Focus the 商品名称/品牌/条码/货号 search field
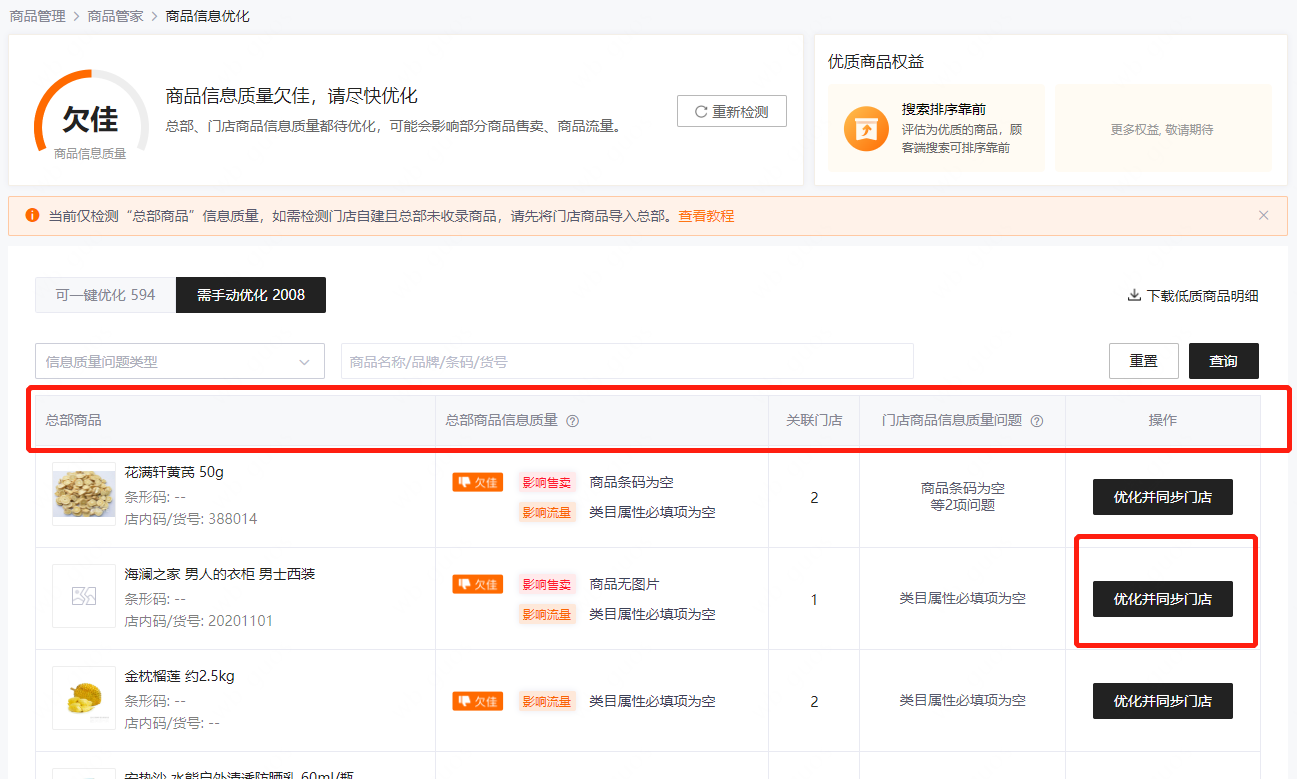 (627, 361)
